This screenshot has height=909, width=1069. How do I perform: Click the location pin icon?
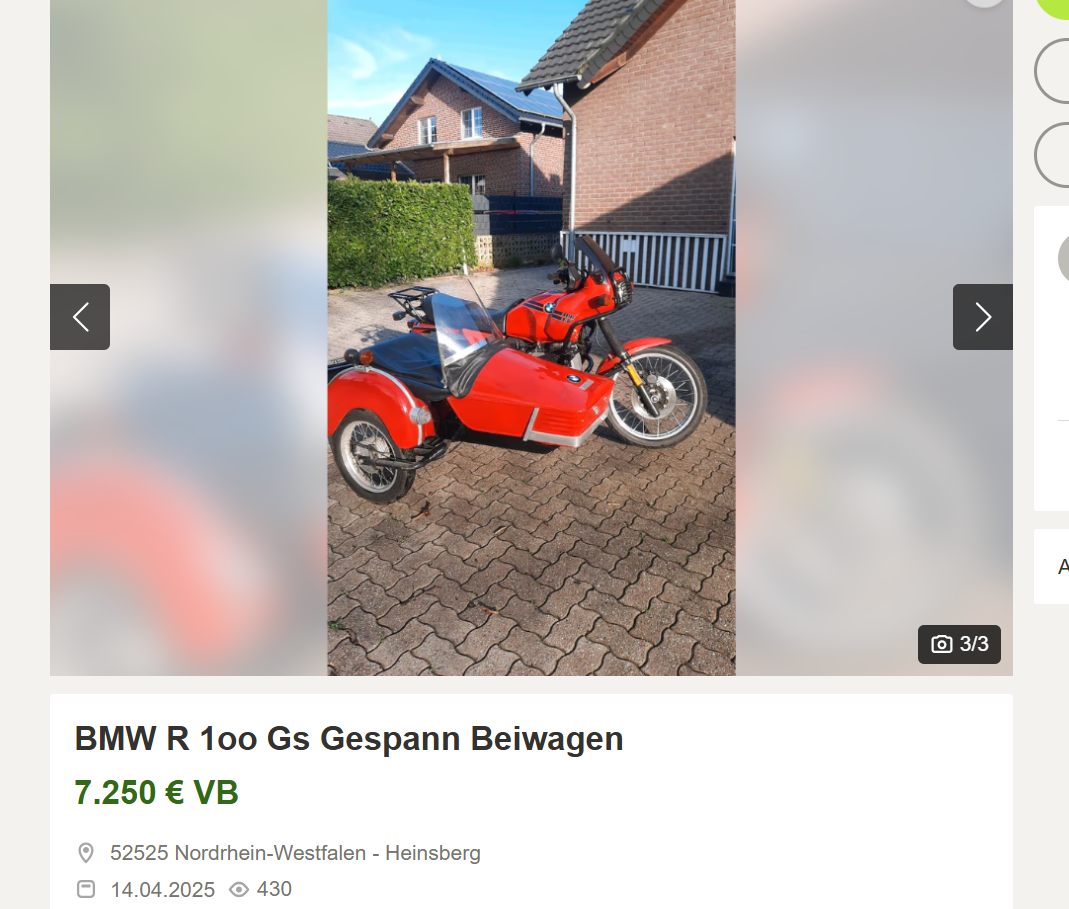point(86,853)
